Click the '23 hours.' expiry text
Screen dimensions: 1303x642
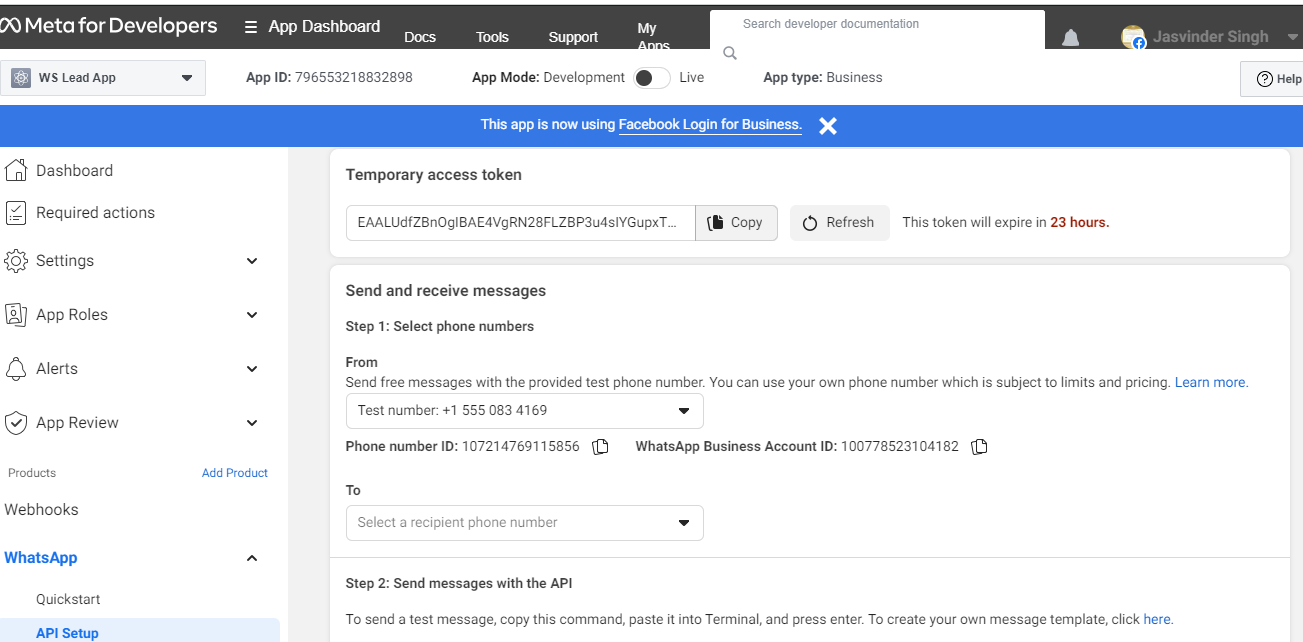tap(1079, 222)
